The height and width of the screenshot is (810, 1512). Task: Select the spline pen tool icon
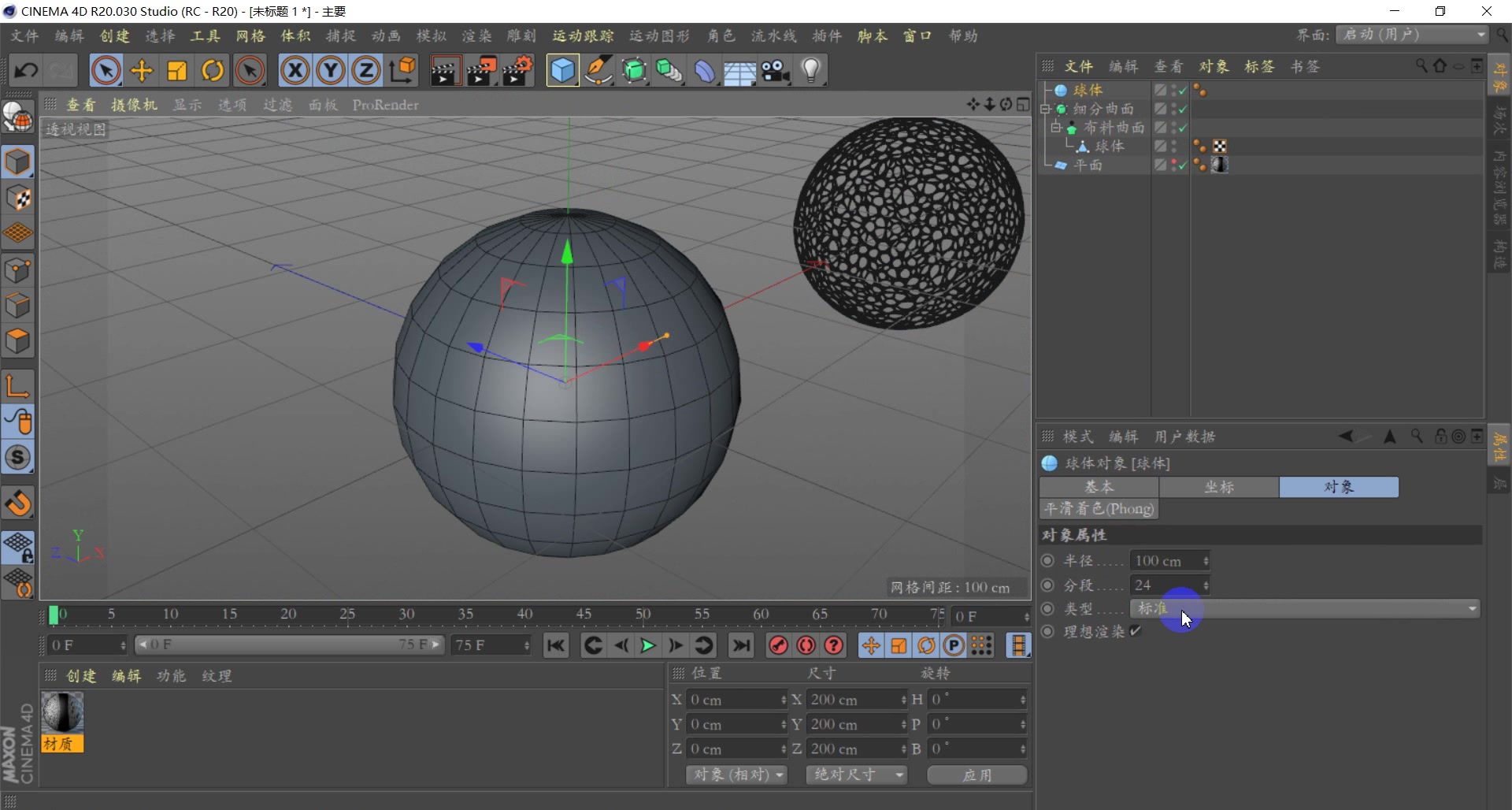tap(599, 70)
